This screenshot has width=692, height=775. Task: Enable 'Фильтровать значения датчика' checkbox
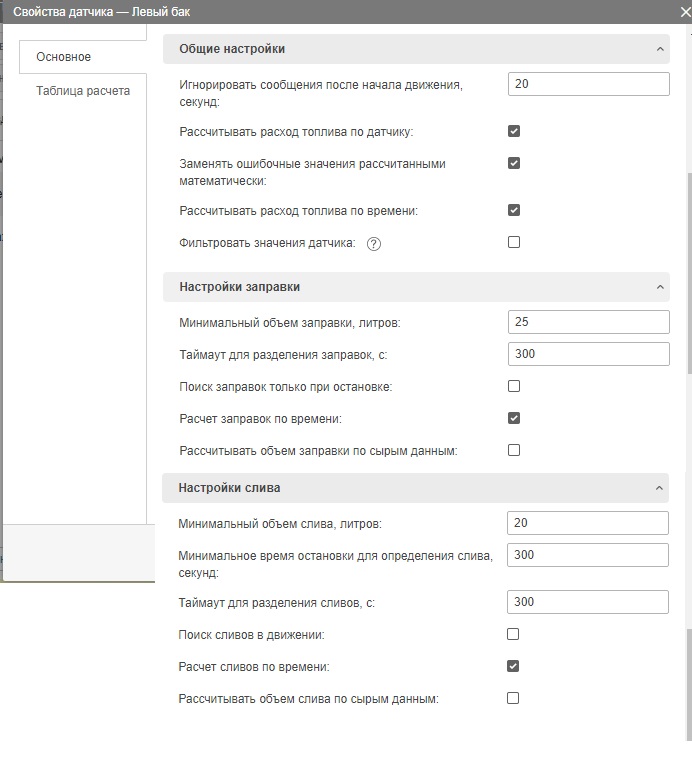514,242
